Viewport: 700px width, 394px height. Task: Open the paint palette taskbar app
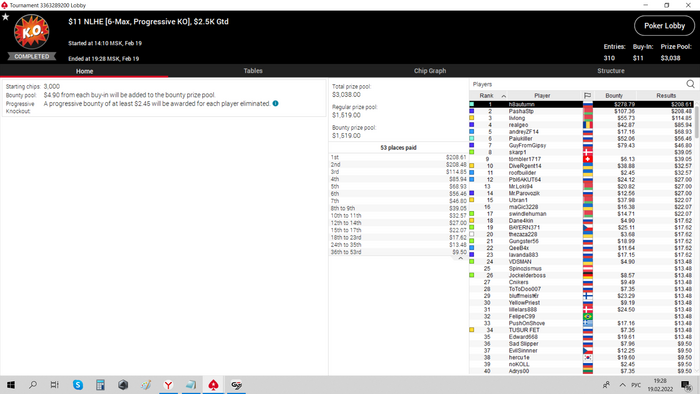point(146,385)
